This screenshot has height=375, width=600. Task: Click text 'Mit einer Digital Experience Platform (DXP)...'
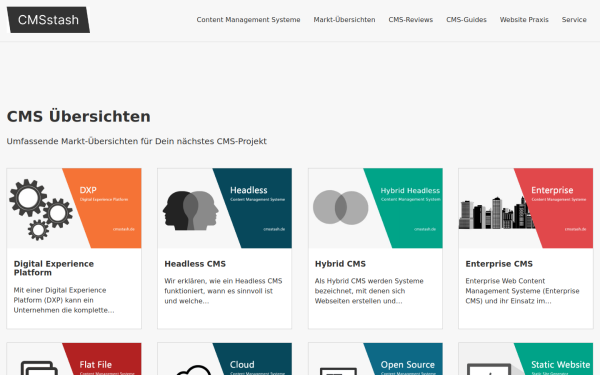click(64, 300)
